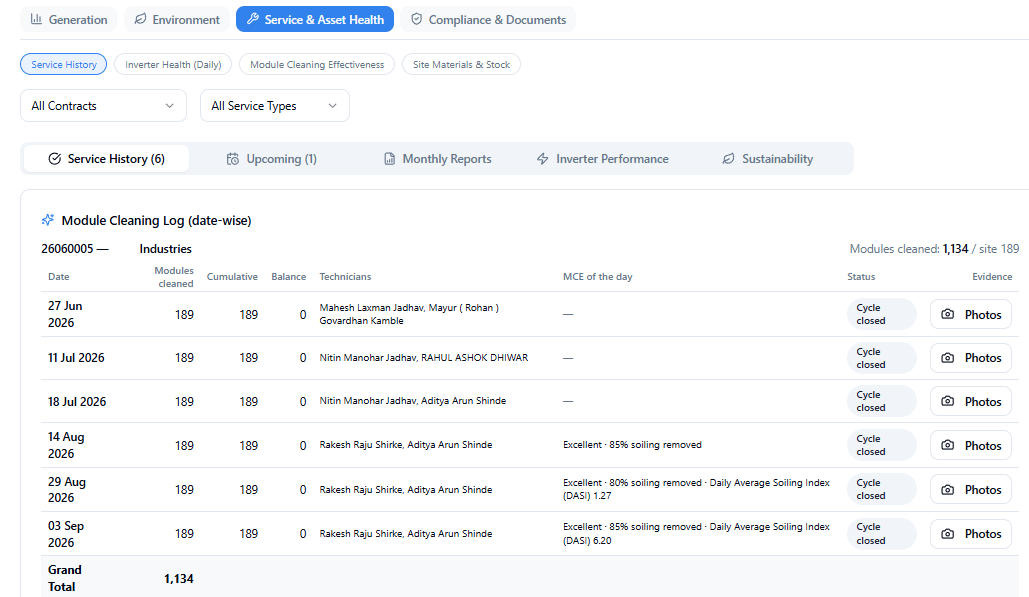View Site Materials & Stock
This screenshot has width=1029, height=597.
point(461,64)
